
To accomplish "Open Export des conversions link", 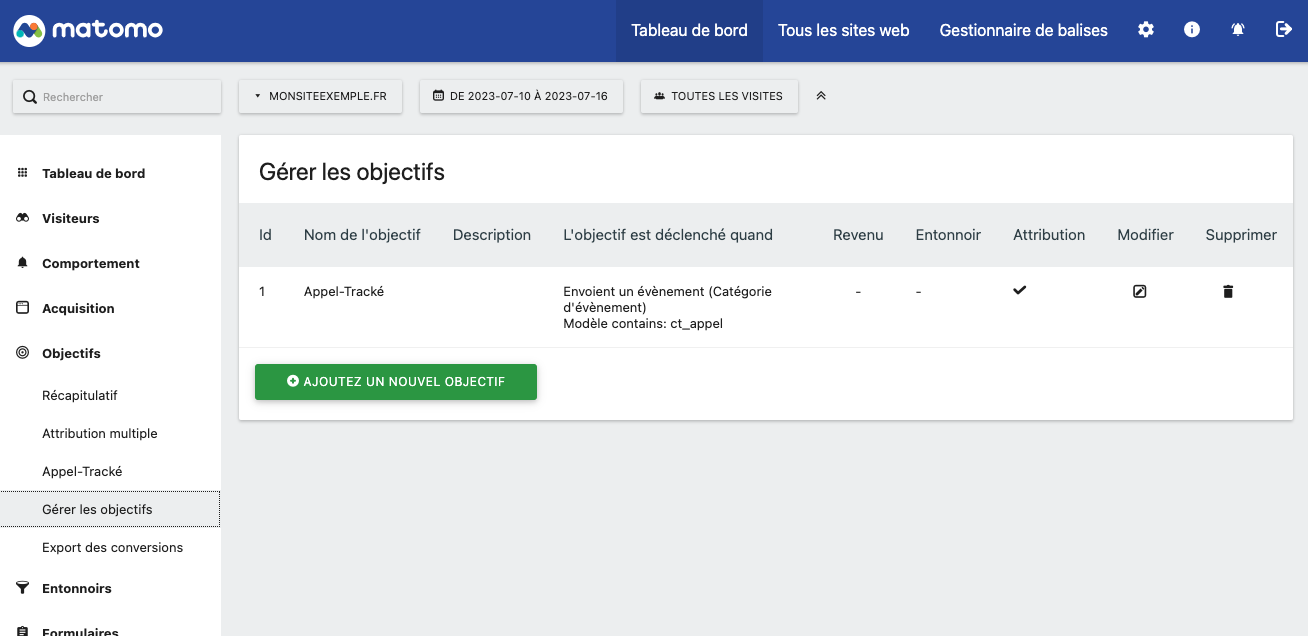I will click(112, 547).
